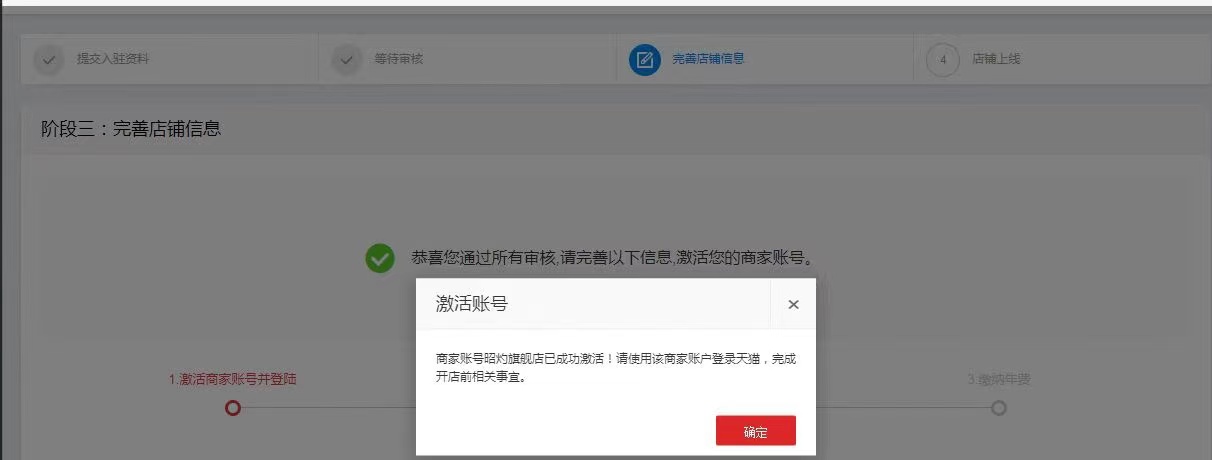Select the 等待审核 step label
The width and height of the screenshot is (1212, 460).
click(399, 59)
